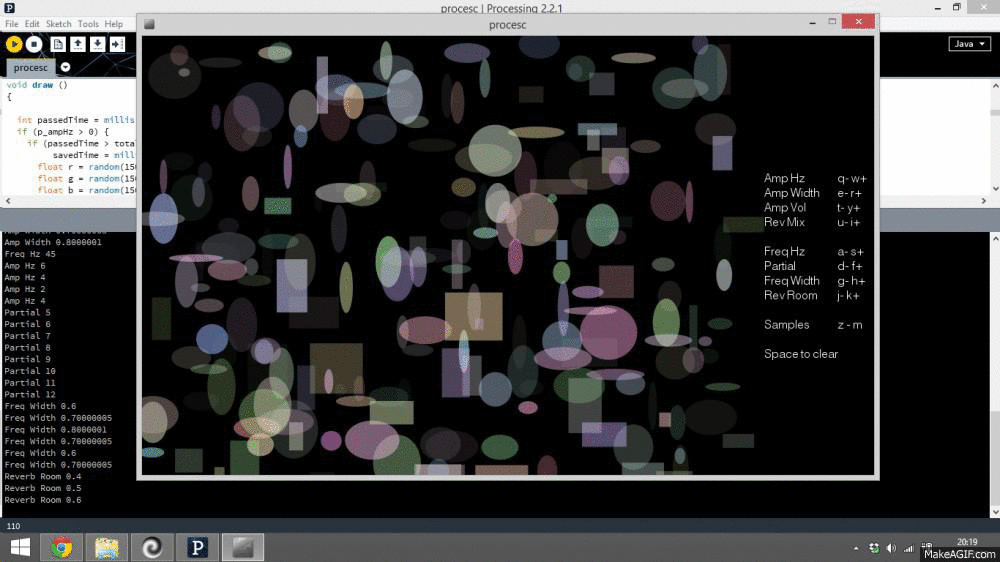Show hidden system tray icons
This screenshot has height=562, width=1000.
coord(856,548)
